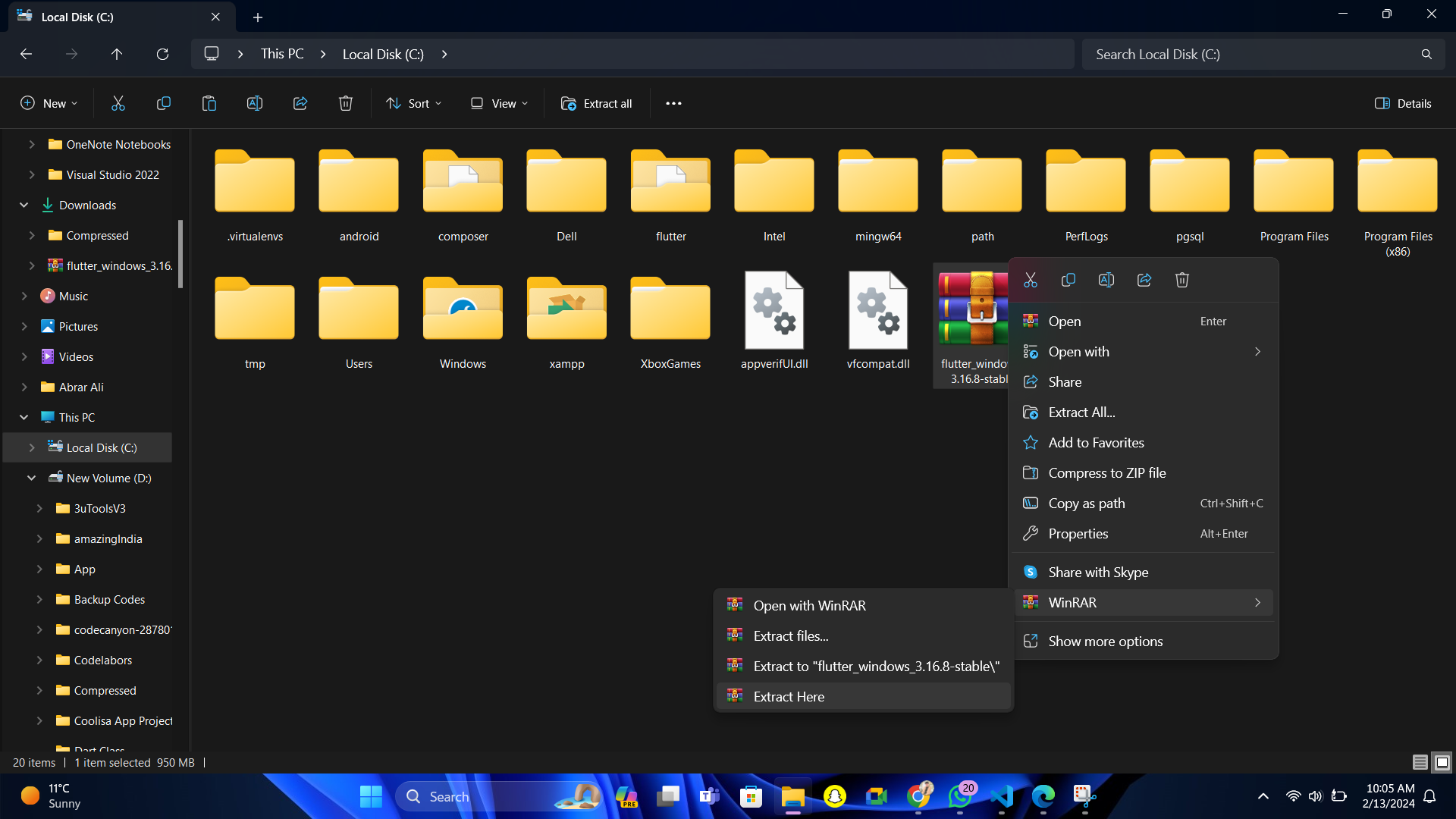Click the Paste icon in the toolbar

pyautogui.click(x=209, y=104)
